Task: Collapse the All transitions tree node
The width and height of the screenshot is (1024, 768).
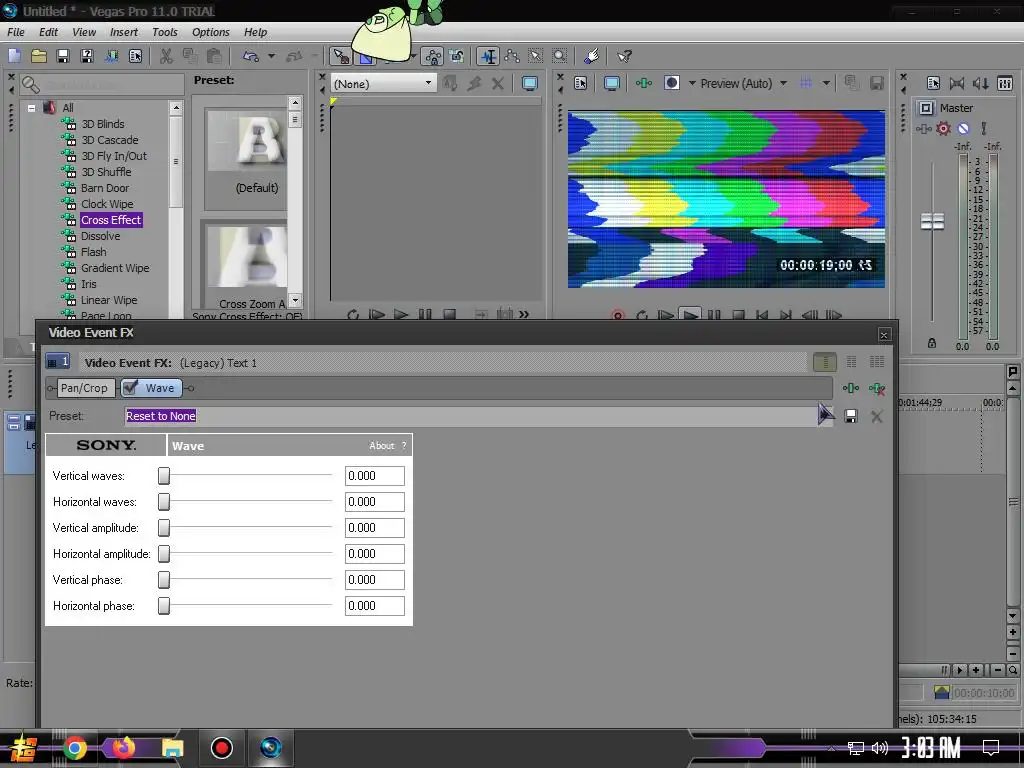Action: tap(31, 108)
